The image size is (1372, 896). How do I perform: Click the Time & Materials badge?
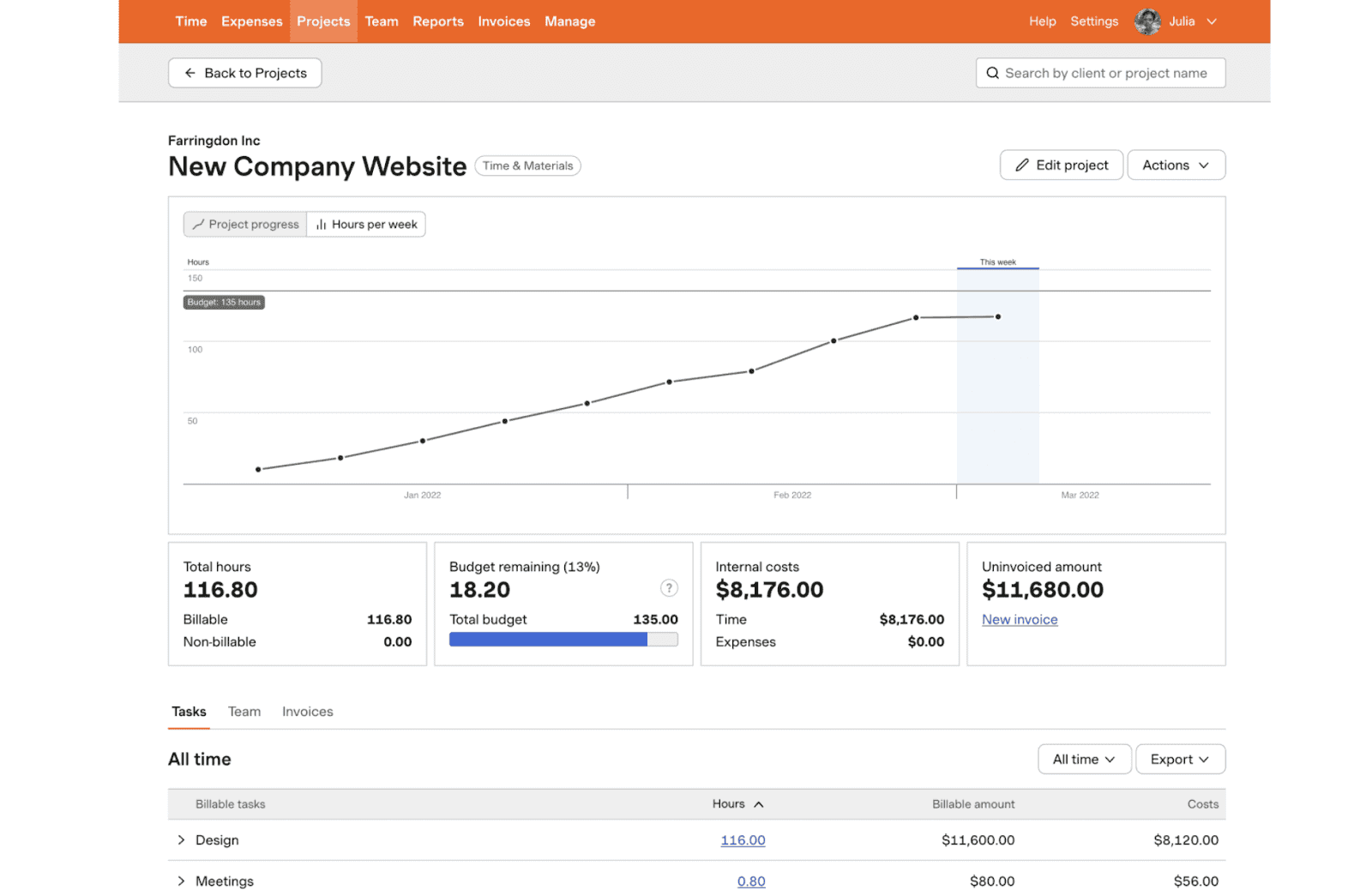point(527,165)
